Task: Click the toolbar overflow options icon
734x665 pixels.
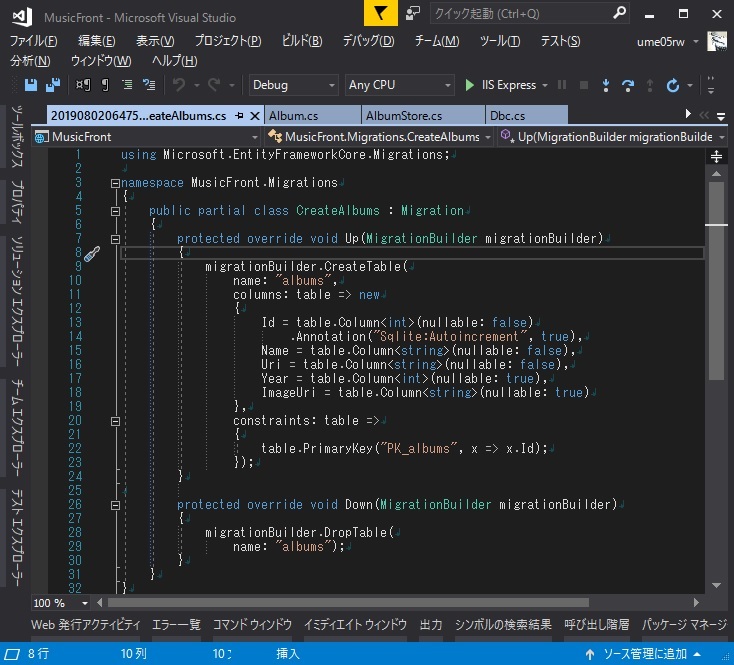Action: click(x=711, y=85)
